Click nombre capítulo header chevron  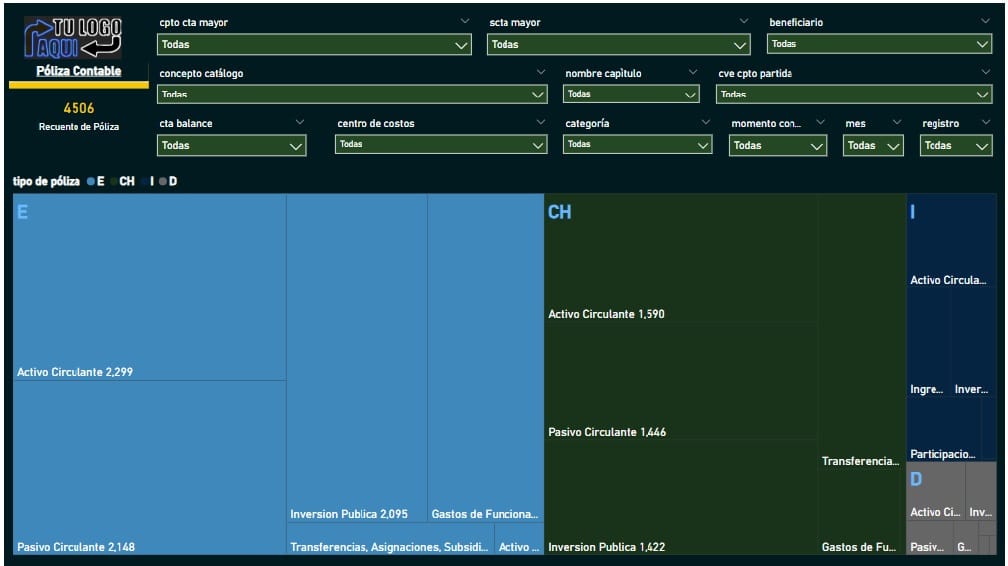point(692,73)
